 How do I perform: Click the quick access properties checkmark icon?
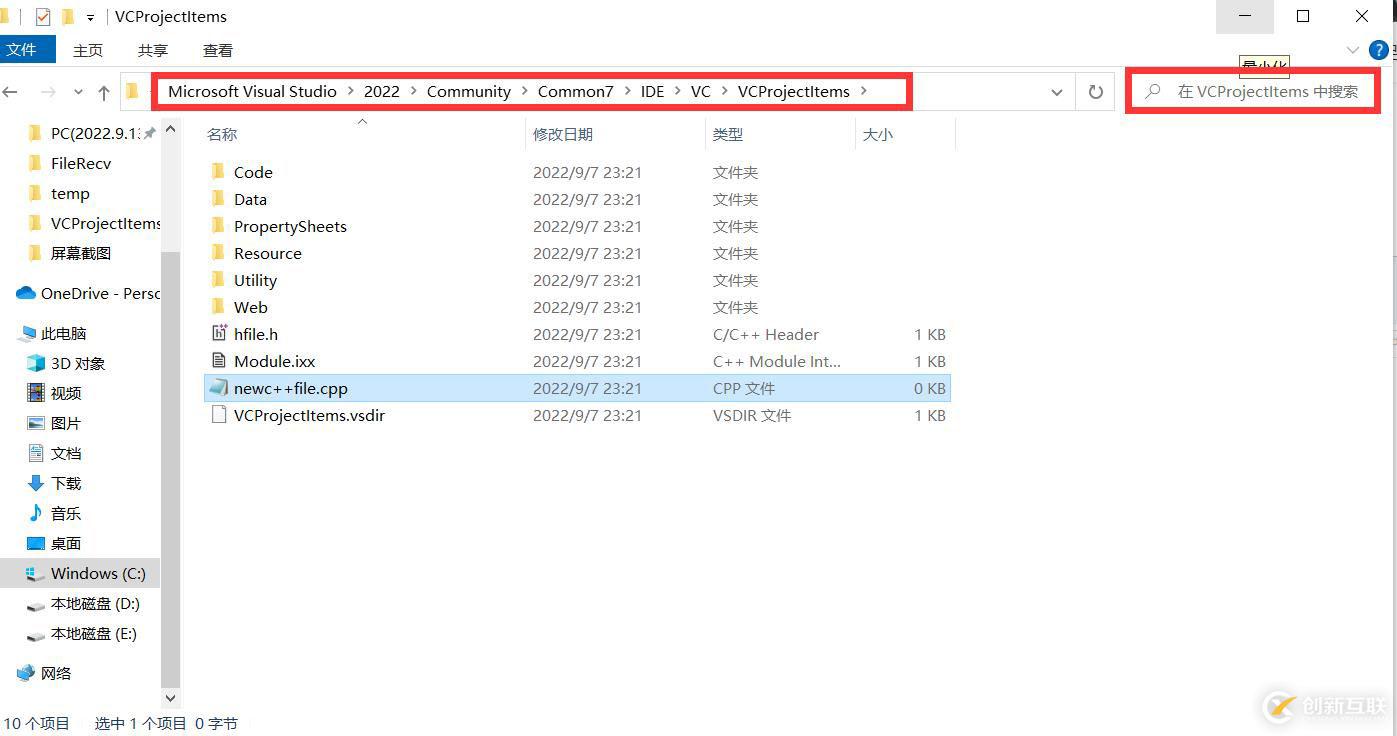(42, 16)
